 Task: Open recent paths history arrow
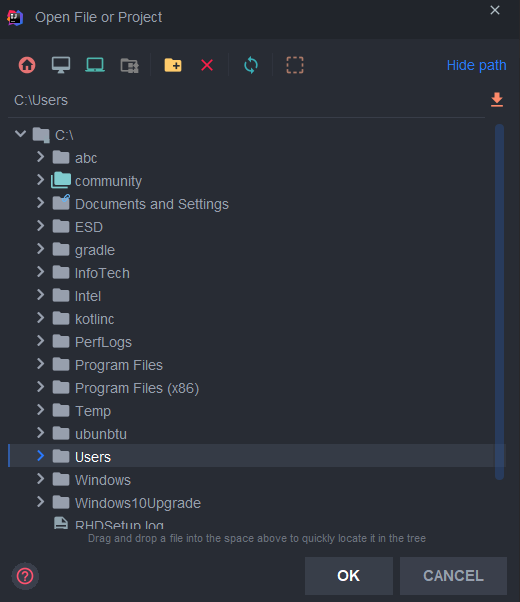[497, 100]
